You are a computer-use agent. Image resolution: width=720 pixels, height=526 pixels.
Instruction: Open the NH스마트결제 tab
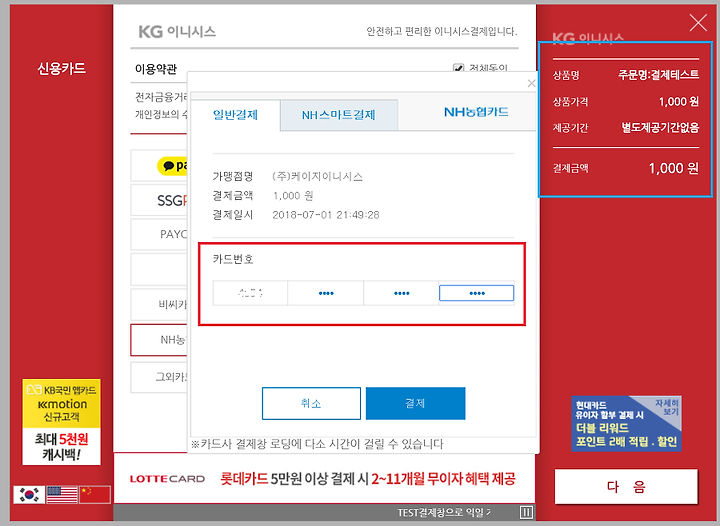[x=338, y=115]
